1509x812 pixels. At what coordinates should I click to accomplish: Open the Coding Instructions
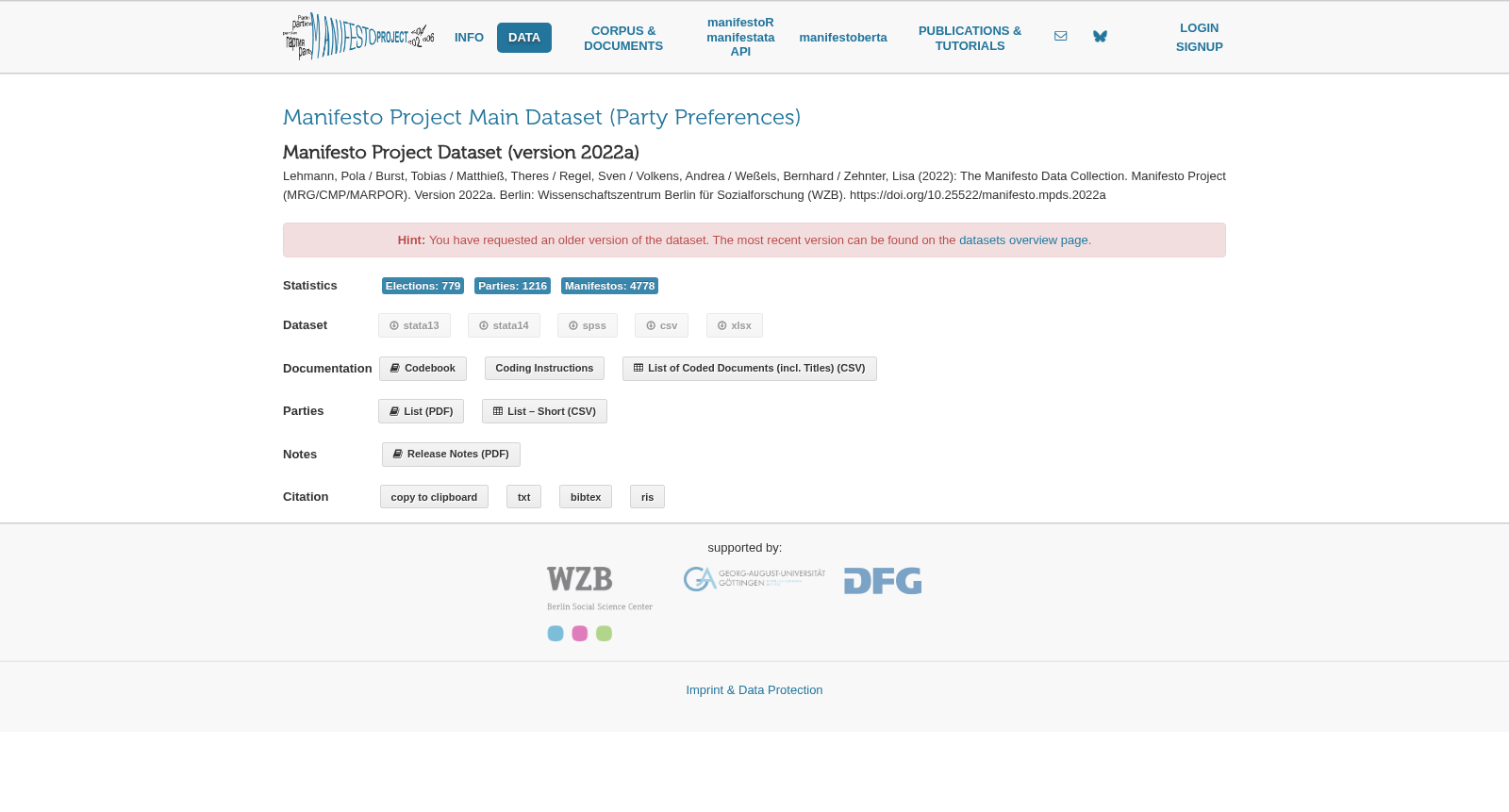[x=544, y=369]
